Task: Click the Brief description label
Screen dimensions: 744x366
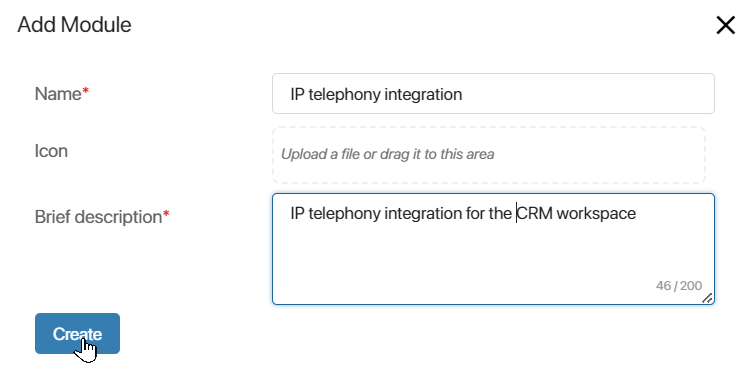Action: pos(98,217)
